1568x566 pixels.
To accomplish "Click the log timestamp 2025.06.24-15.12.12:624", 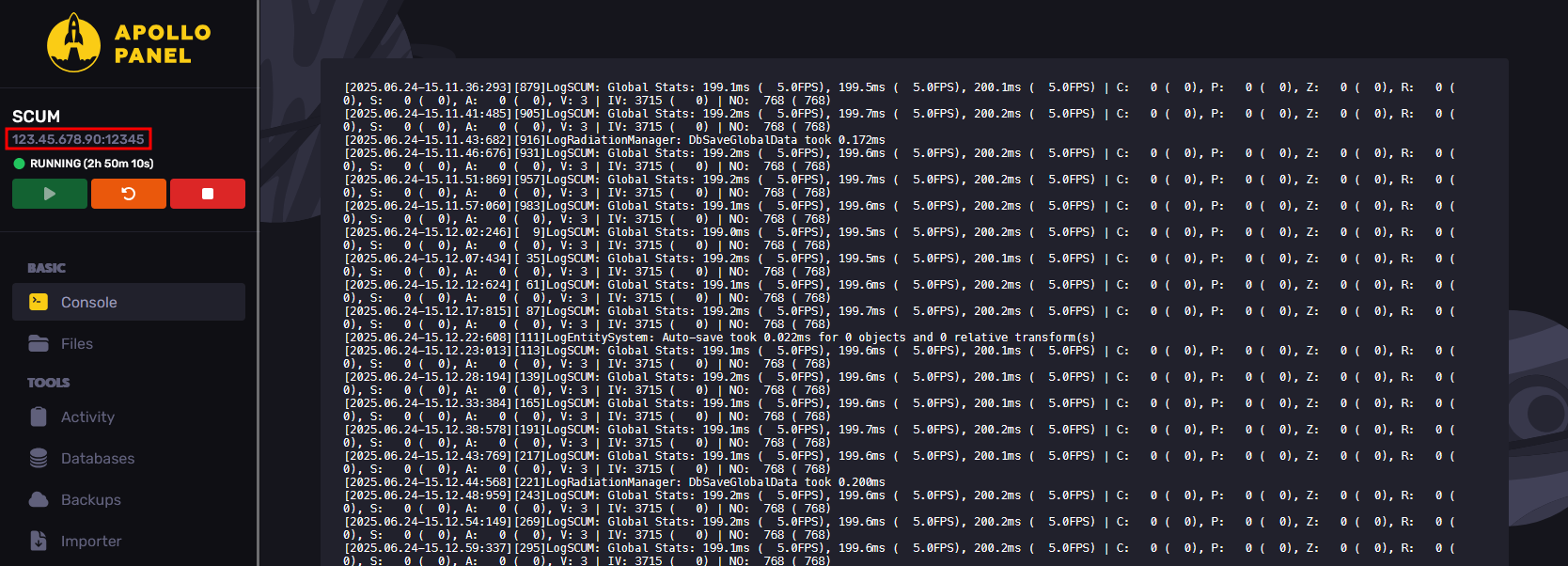I will pyautogui.click(x=429, y=285).
